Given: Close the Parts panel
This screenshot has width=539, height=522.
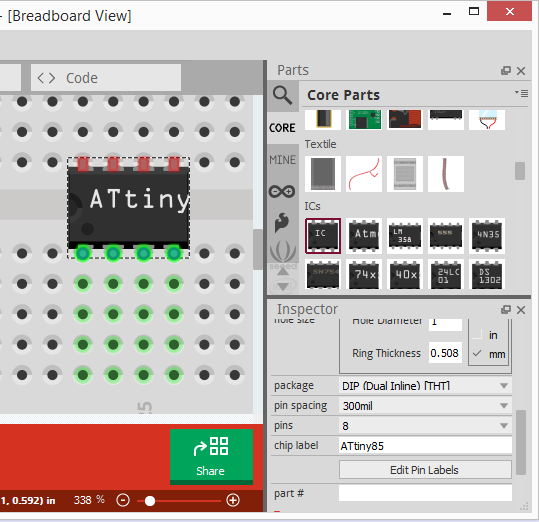Looking at the screenshot, I should pos(521,71).
